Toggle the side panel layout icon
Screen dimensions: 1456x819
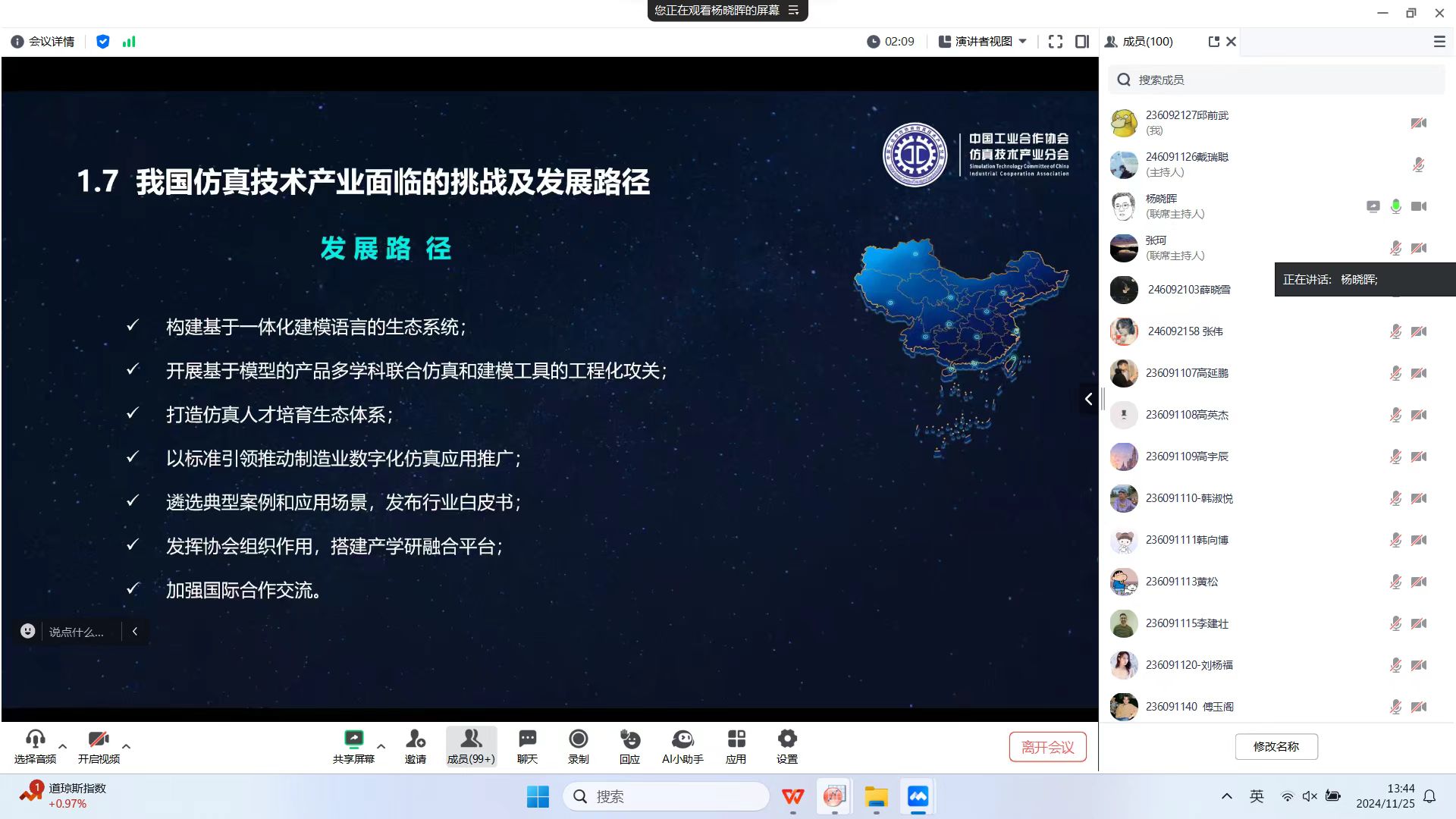point(1082,42)
